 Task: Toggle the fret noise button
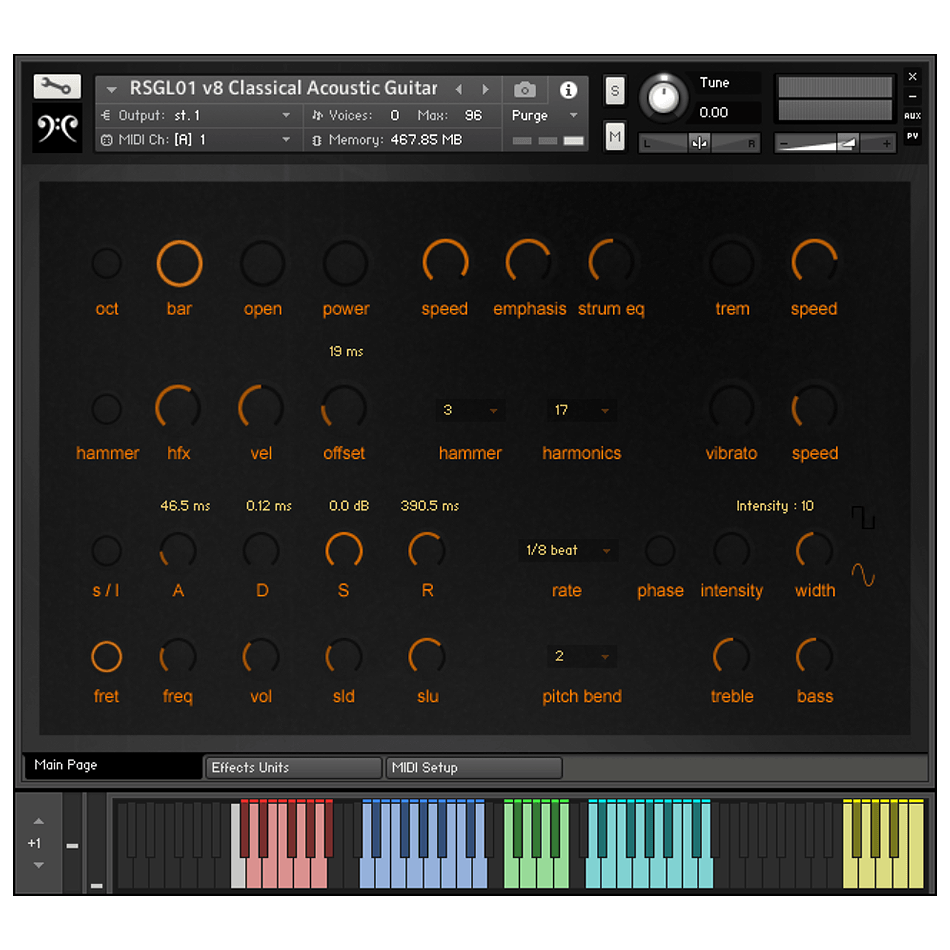pos(107,657)
